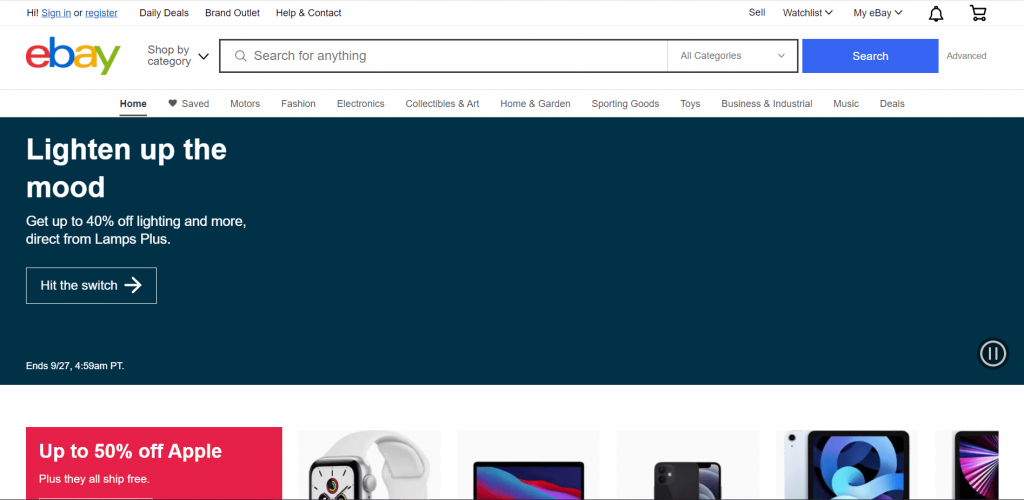The height and width of the screenshot is (500, 1024).
Task: Click the Lighten up the mood headline
Action: pos(126,168)
